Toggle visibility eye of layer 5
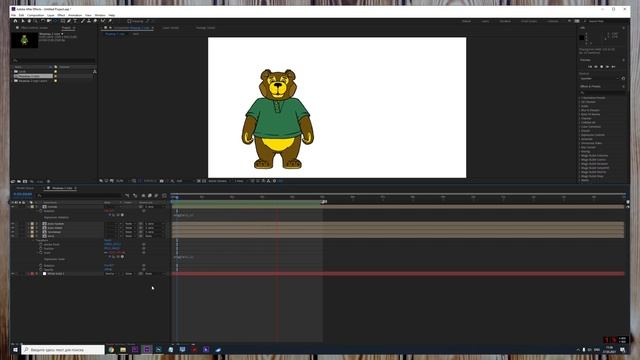This screenshot has height=360, width=640. coord(13,236)
